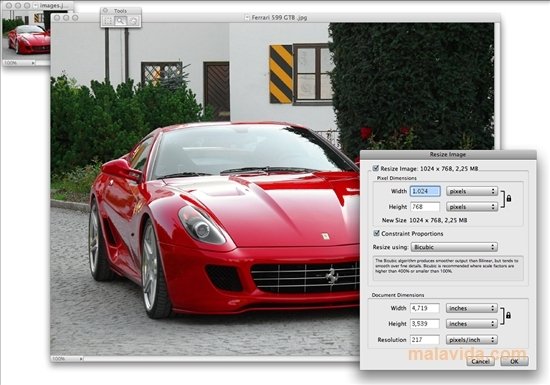Close the images.j window
This screenshot has width=550, height=385.
9,6
